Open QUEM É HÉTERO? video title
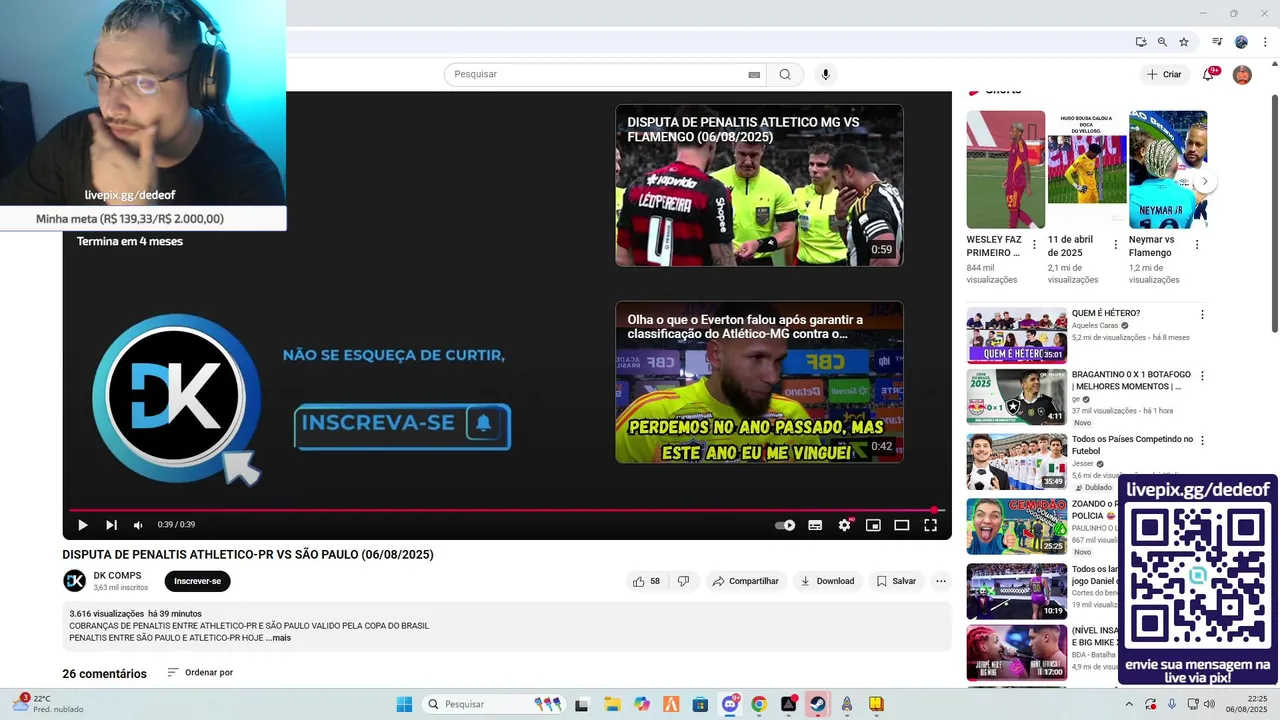1280x720 pixels. [x=1106, y=313]
